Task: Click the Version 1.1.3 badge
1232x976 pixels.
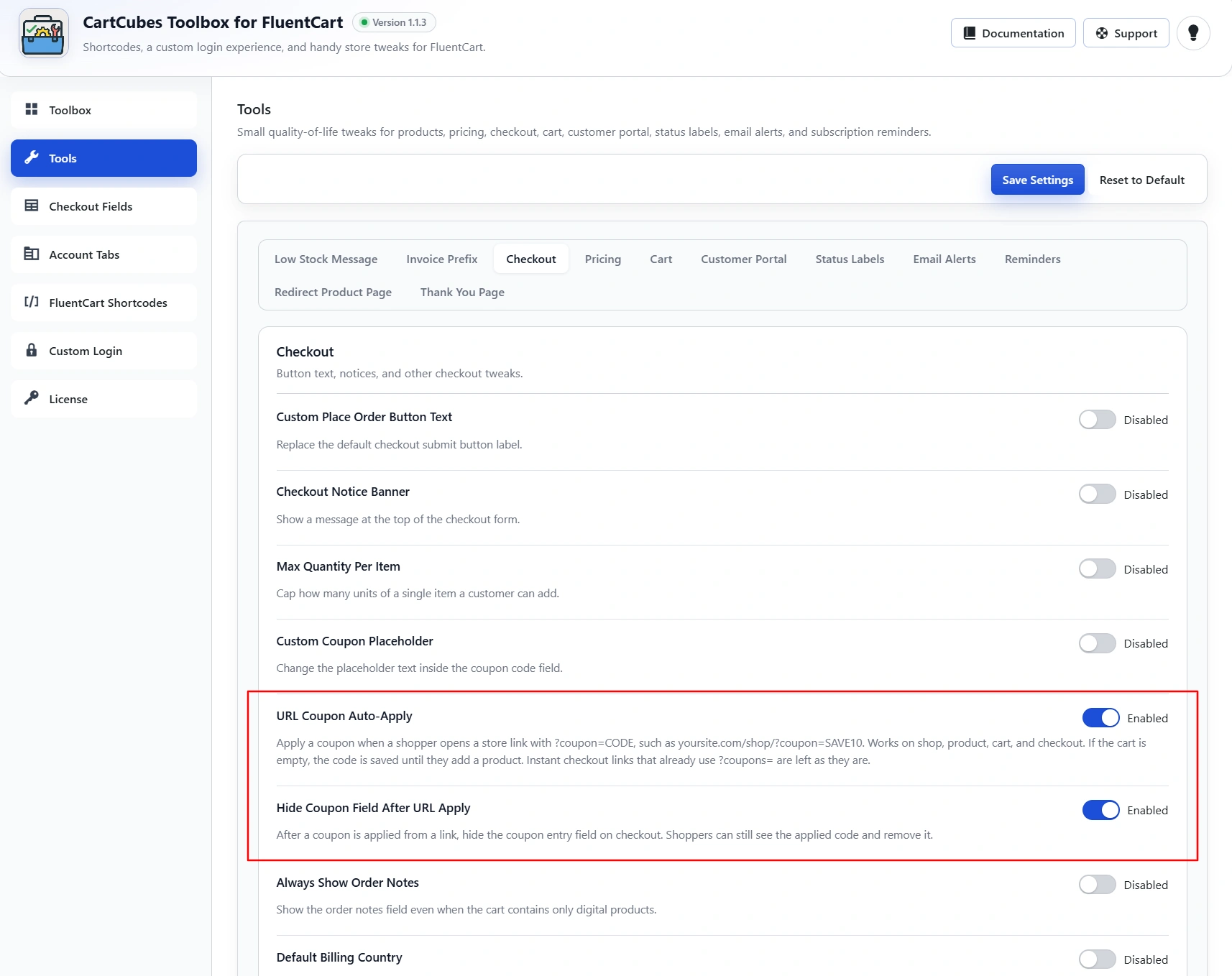Action: [x=394, y=22]
